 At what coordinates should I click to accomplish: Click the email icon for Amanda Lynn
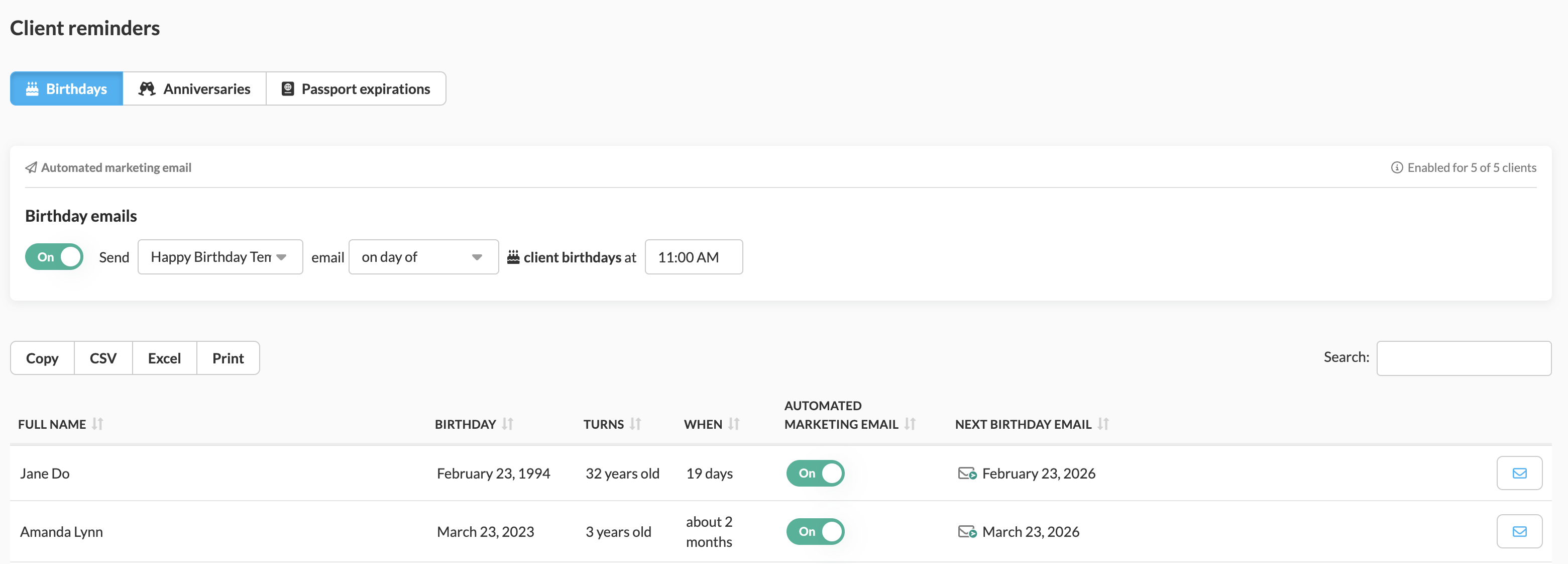pos(1519,531)
